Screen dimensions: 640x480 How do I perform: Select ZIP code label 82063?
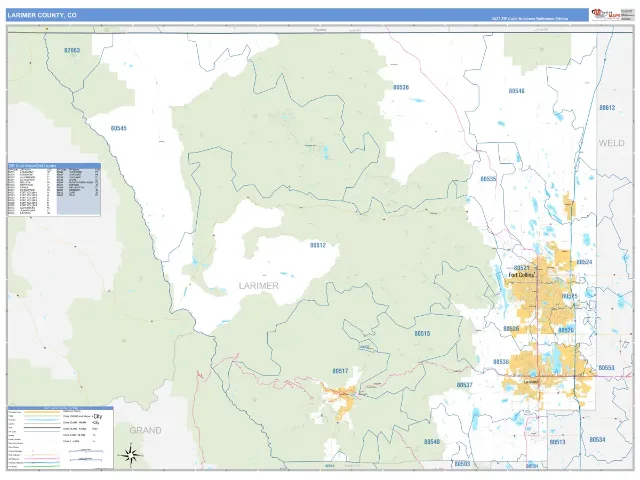(72, 51)
